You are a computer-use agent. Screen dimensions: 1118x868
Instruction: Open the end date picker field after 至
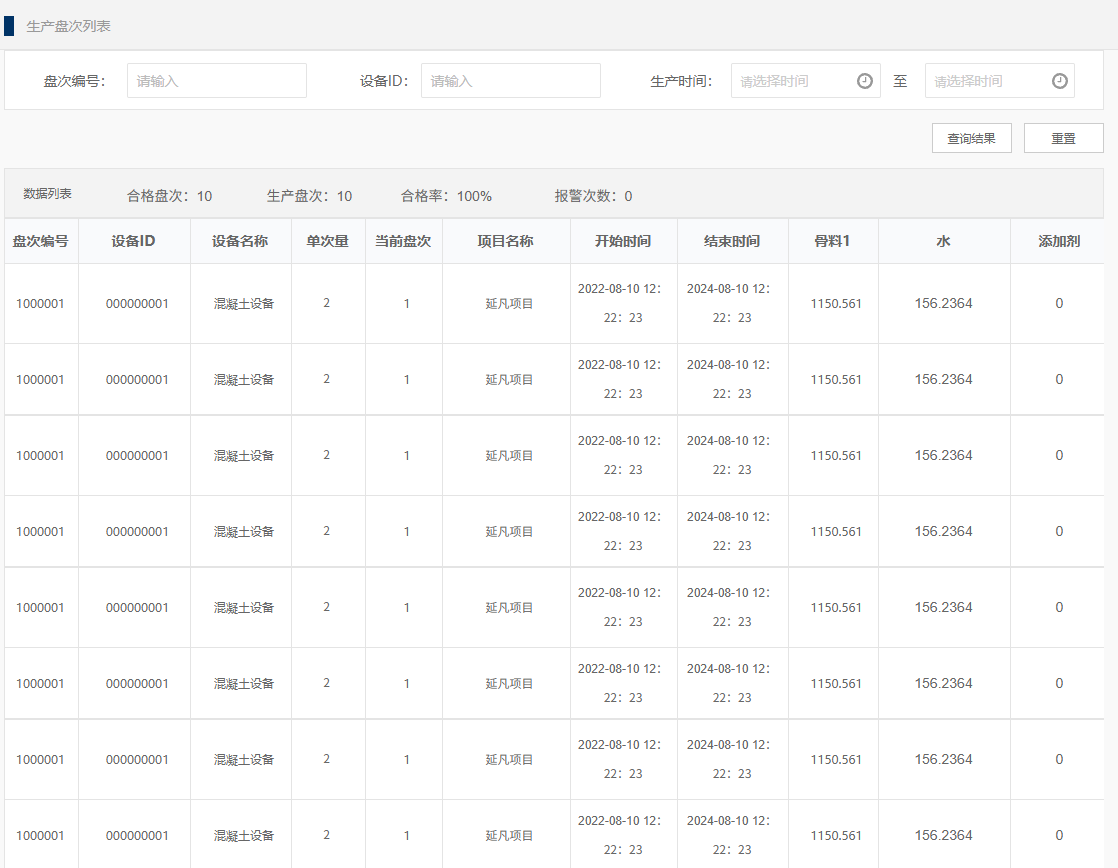click(x=988, y=81)
